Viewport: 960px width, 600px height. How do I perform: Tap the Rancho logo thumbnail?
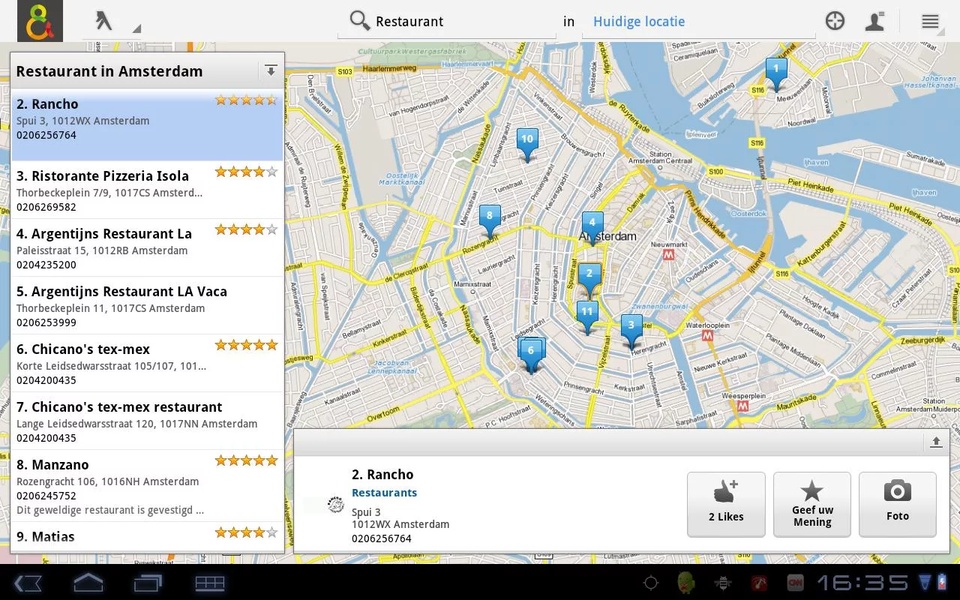(335, 504)
